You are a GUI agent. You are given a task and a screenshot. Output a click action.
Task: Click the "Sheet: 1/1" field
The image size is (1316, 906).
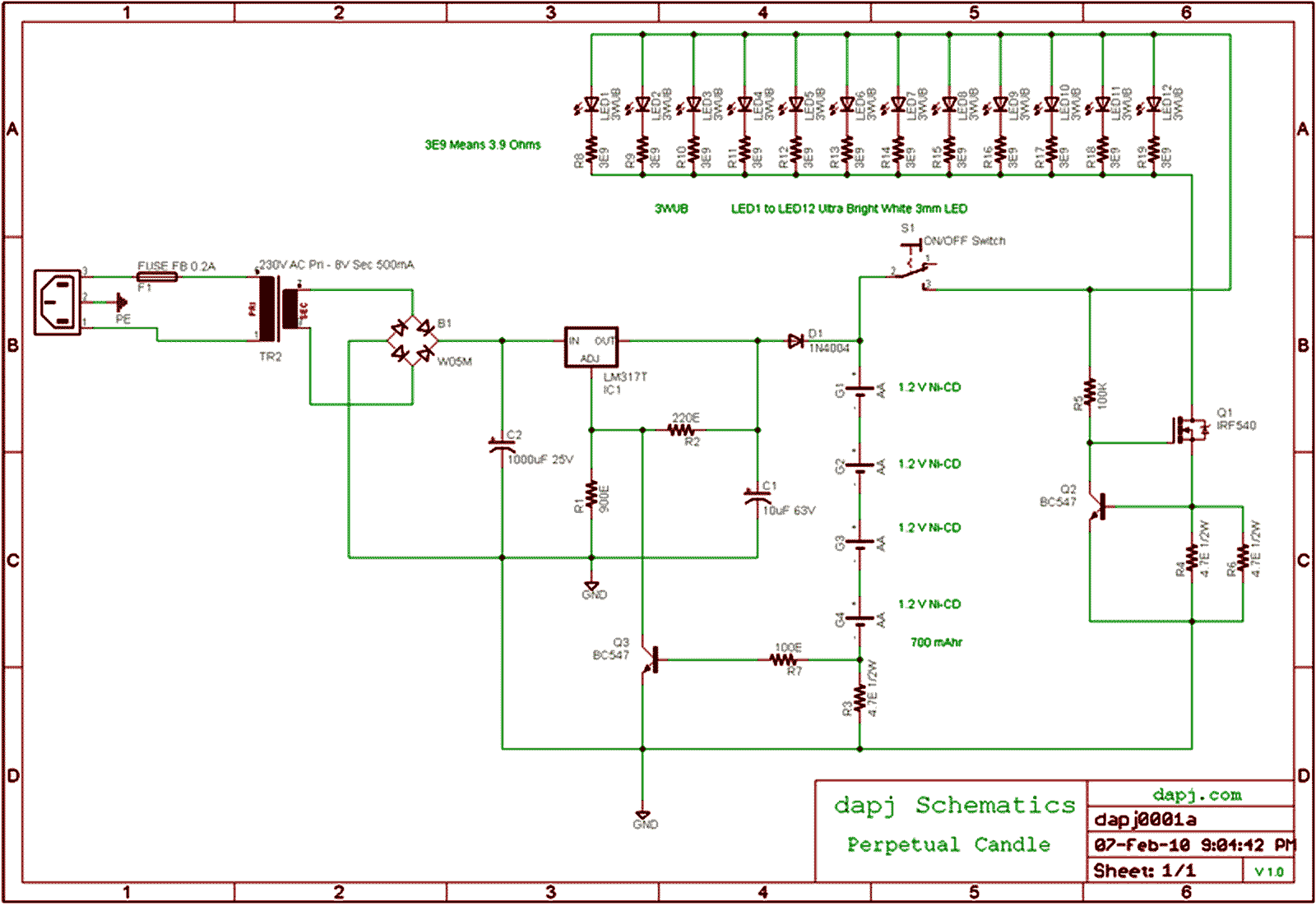click(x=1144, y=871)
